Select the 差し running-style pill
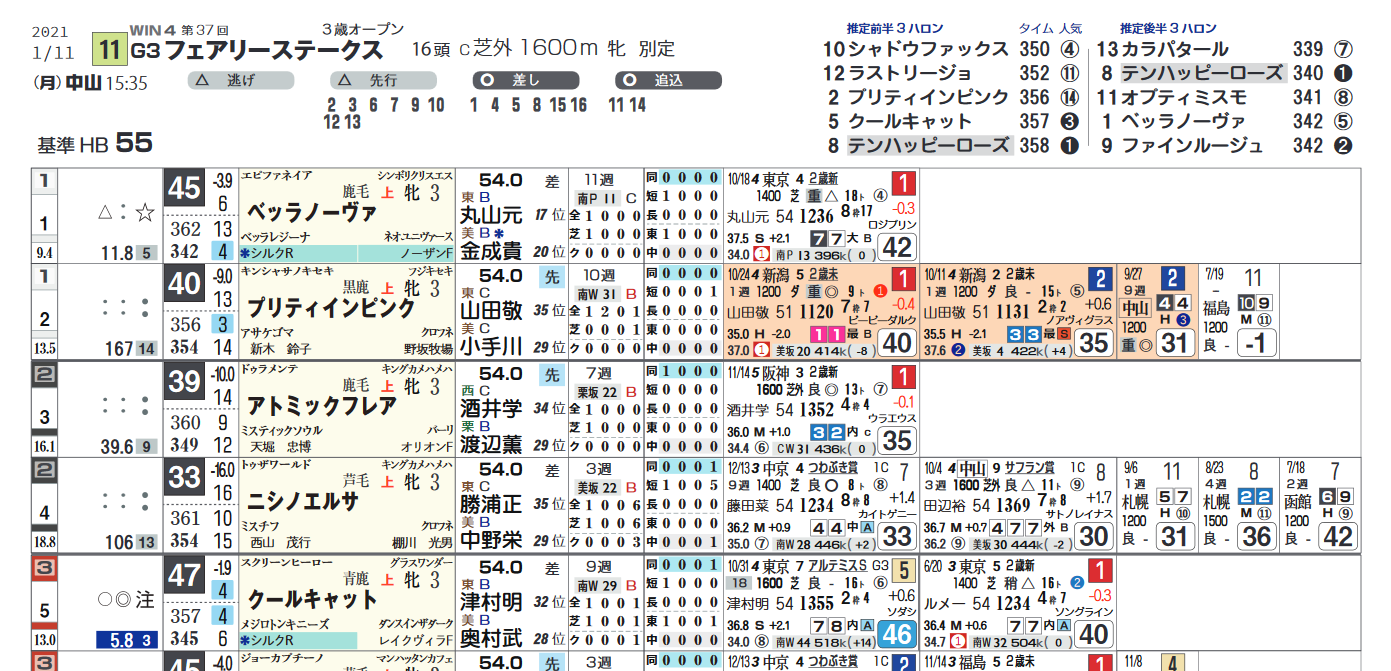 tap(526, 80)
